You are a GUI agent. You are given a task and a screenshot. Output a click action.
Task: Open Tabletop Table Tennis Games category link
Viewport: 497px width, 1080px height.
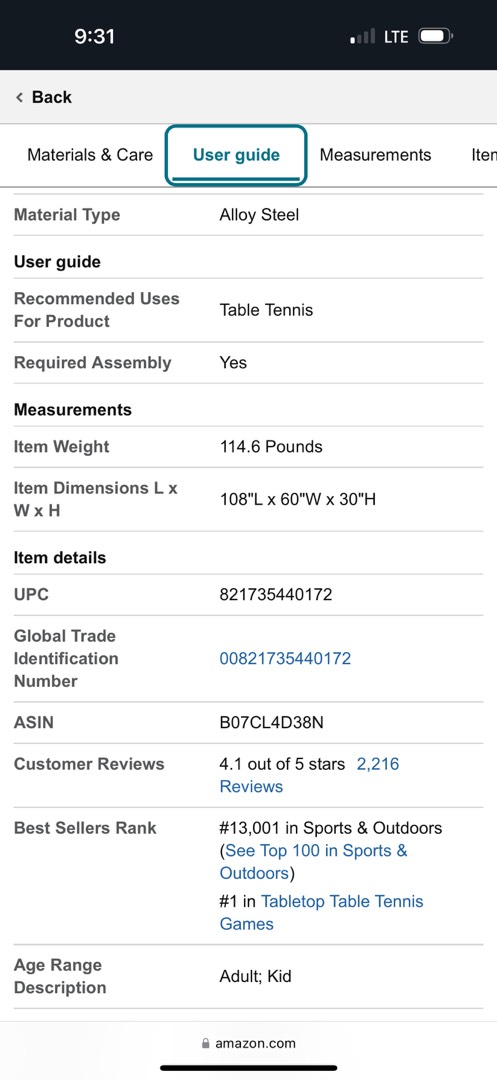pos(321,913)
